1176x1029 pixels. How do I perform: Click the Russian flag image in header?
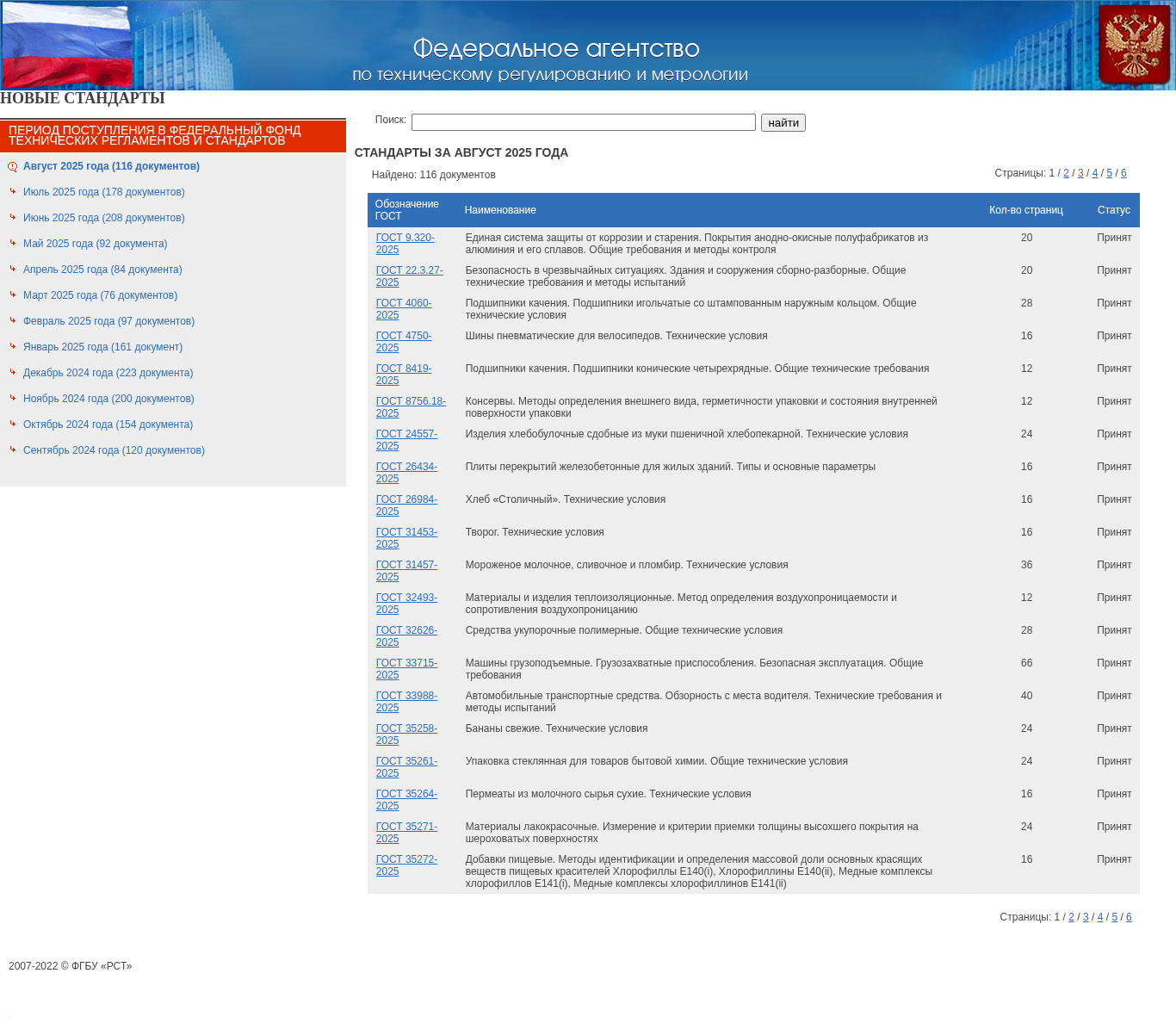point(67,45)
